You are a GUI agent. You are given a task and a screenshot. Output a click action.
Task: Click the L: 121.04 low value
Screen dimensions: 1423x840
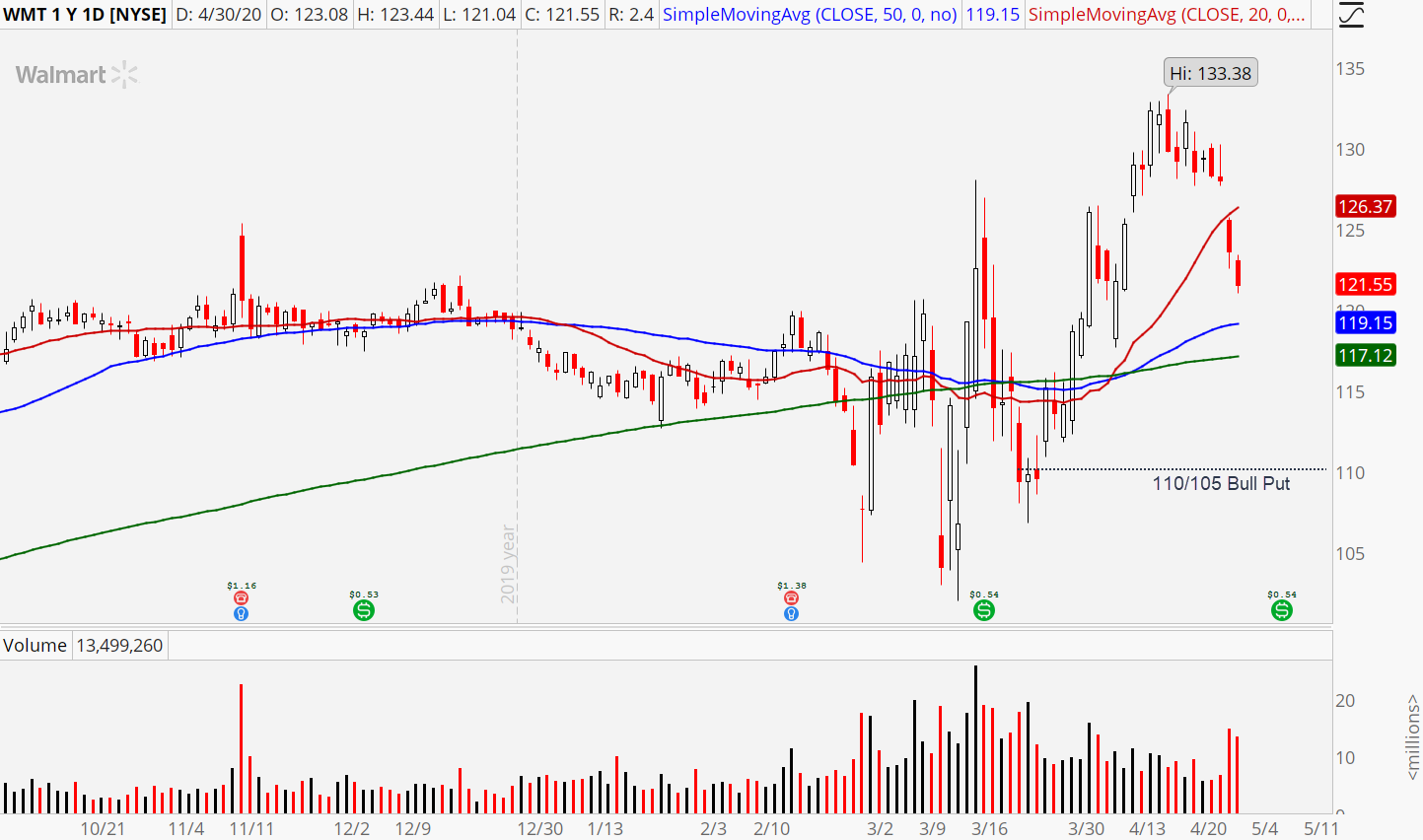[479, 15]
